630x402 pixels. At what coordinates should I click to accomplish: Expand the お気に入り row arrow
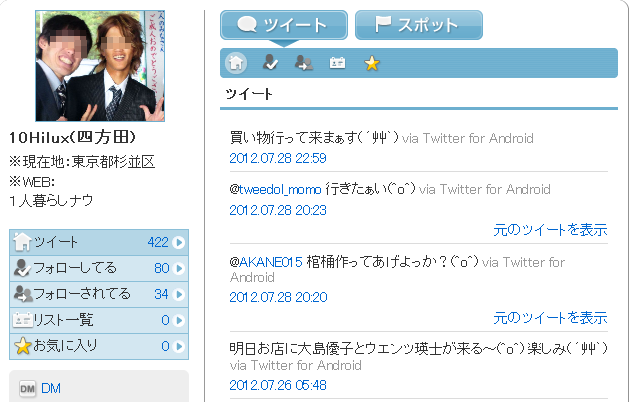click(179, 346)
